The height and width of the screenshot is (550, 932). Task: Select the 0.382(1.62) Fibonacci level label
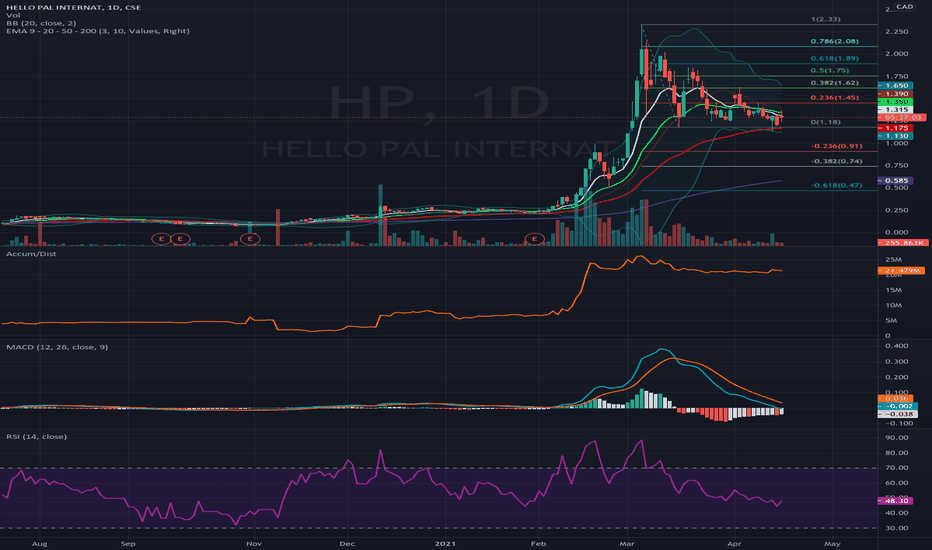835,83
